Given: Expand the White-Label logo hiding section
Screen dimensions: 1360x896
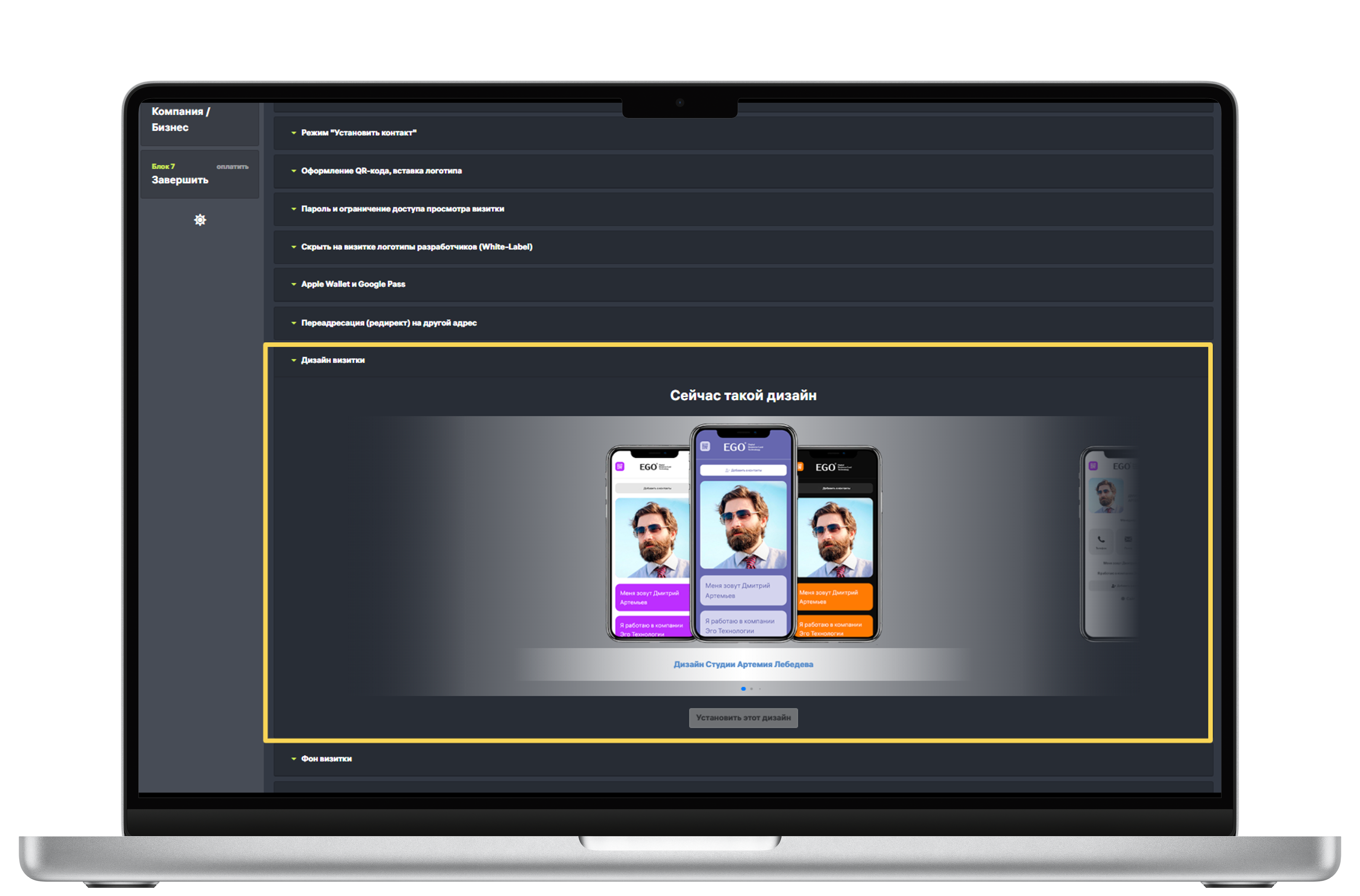Looking at the screenshot, I should click(x=416, y=247).
